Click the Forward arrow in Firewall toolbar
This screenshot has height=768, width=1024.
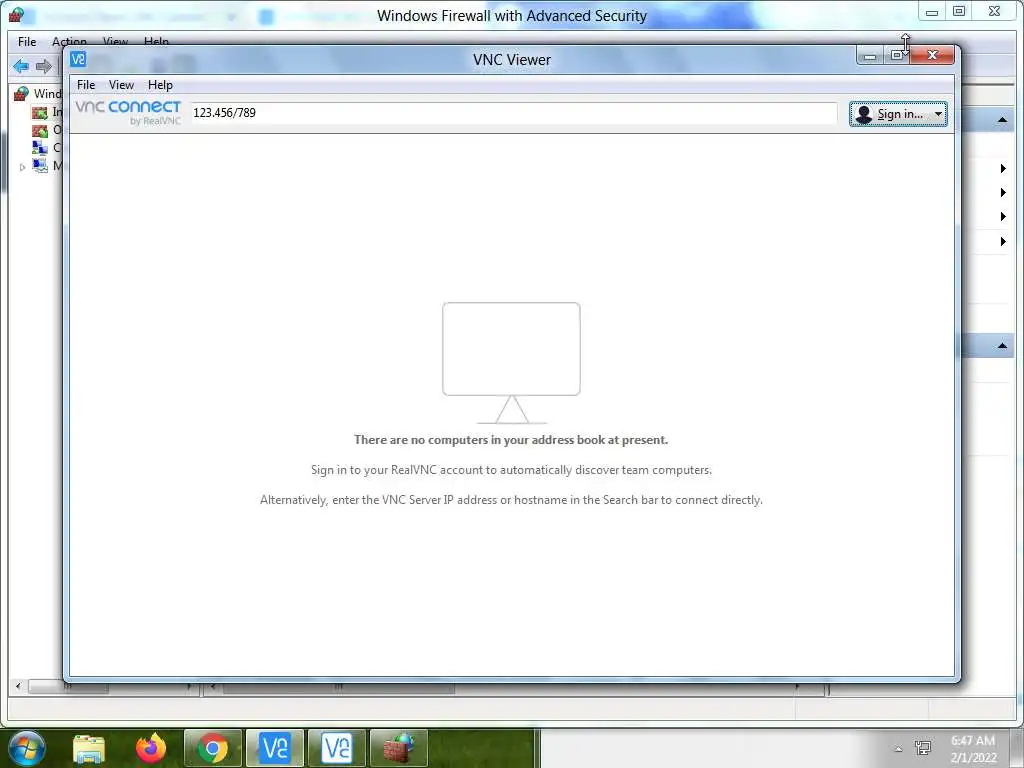pos(44,66)
